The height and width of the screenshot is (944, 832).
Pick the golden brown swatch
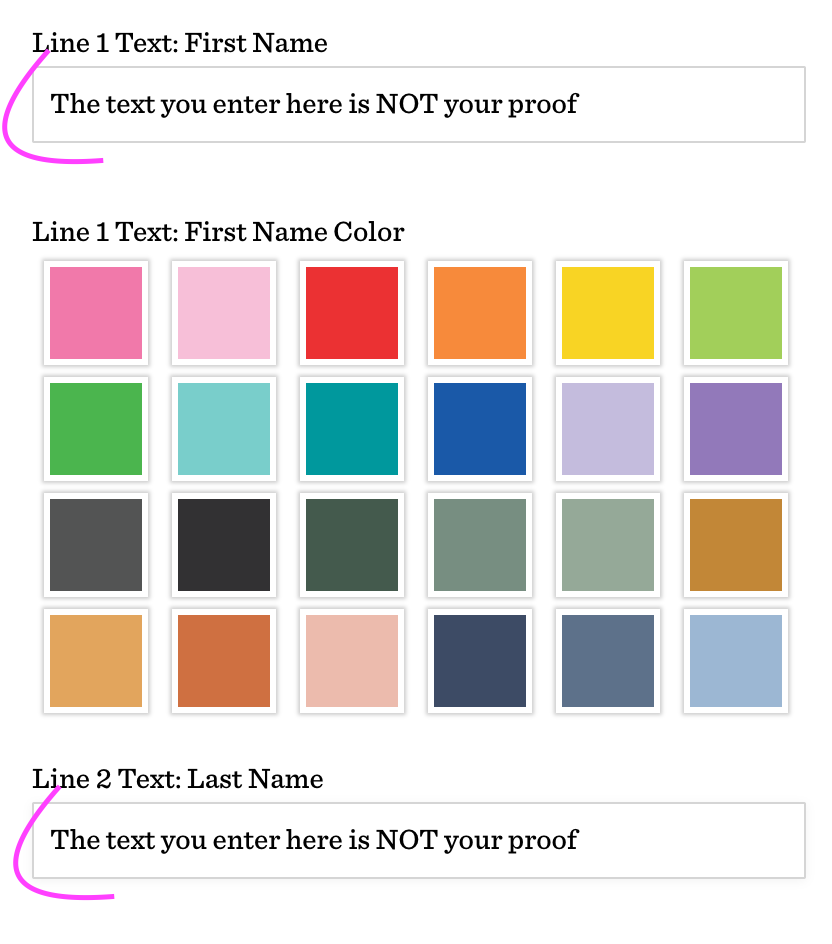[736, 545]
